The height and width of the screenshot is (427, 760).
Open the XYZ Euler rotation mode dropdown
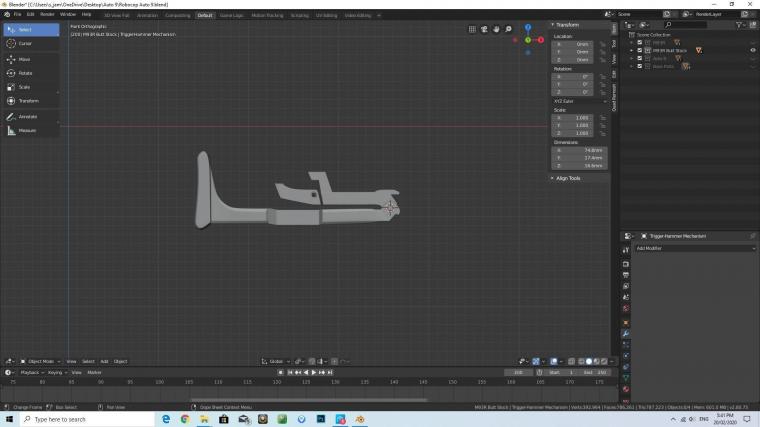point(579,101)
